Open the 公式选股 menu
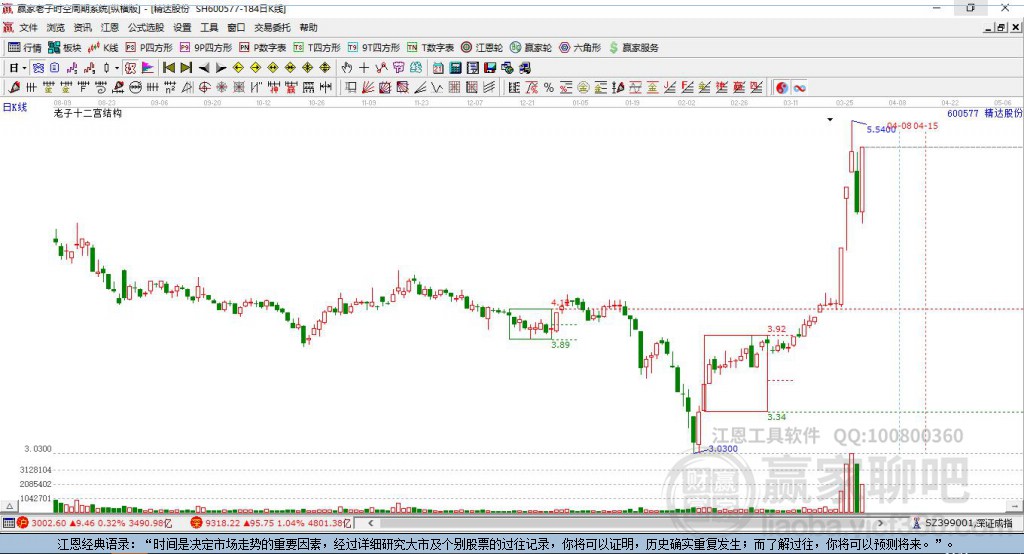The height and width of the screenshot is (554, 1024). (x=144, y=28)
